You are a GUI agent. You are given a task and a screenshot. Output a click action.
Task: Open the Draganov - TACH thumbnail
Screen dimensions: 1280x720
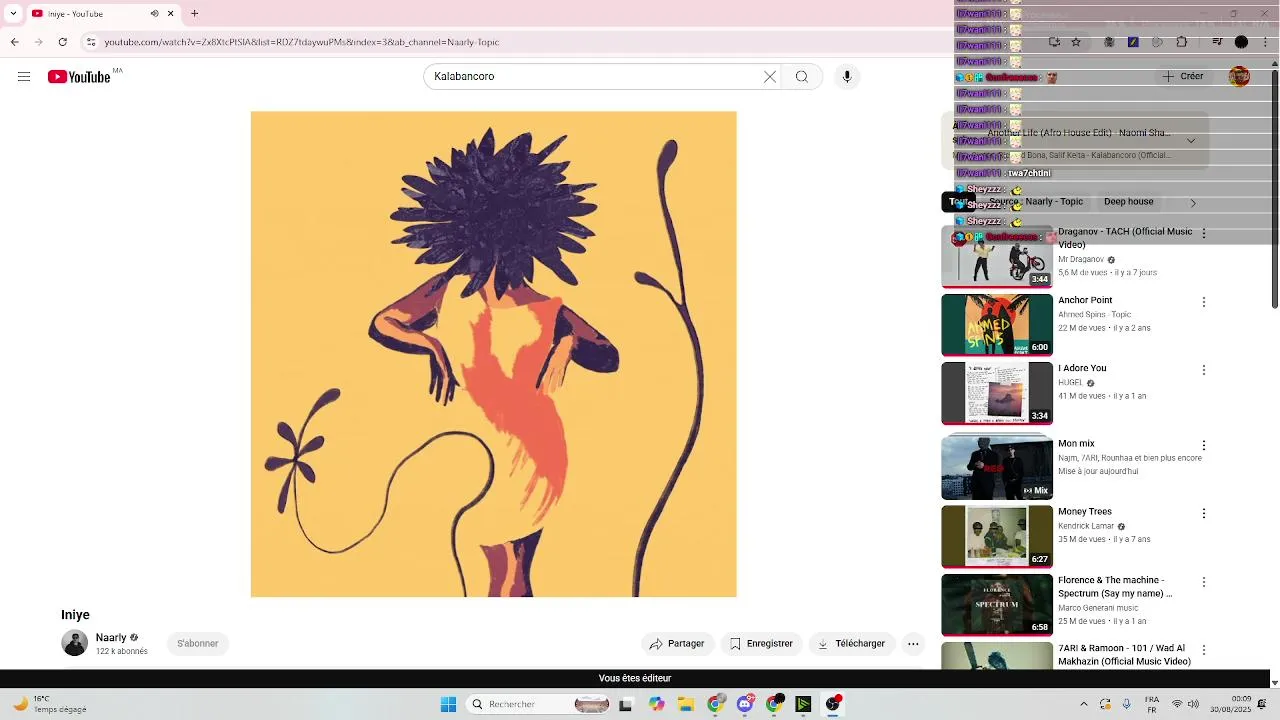click(997, 257)
